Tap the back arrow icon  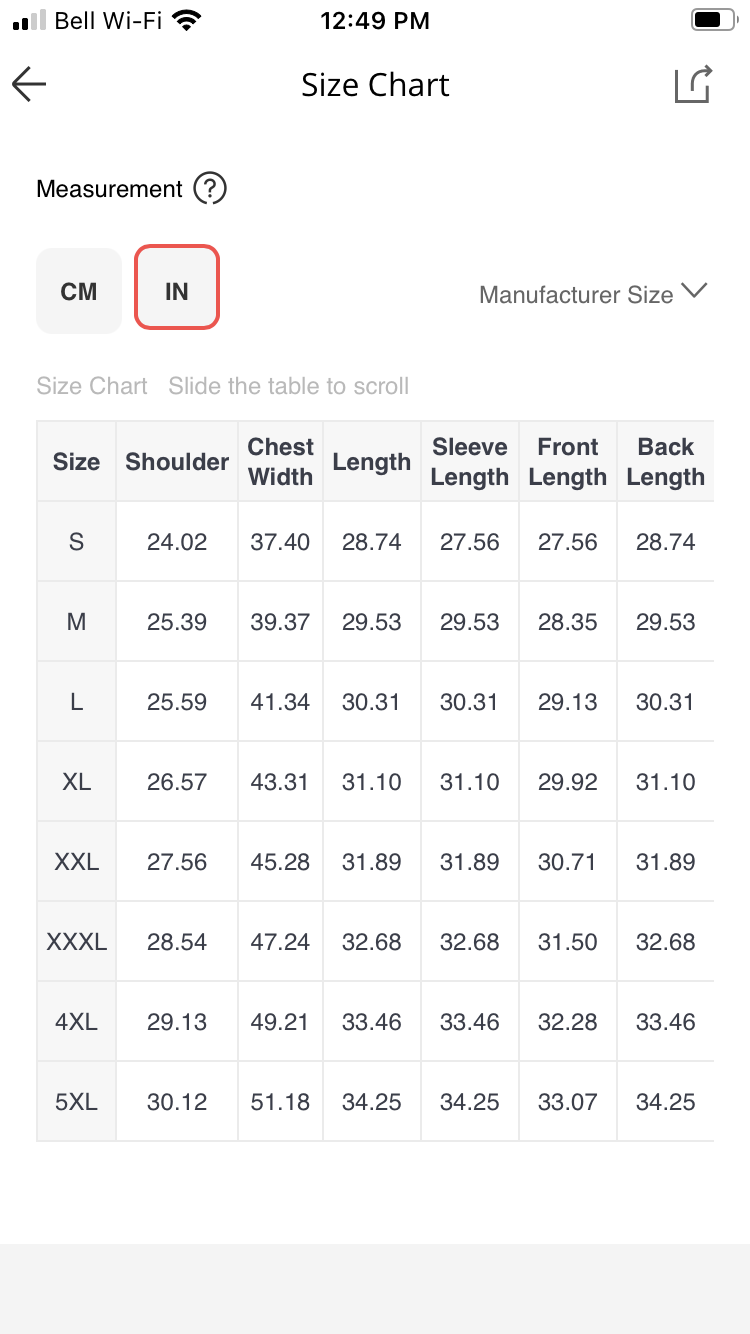tap(29, 85)
